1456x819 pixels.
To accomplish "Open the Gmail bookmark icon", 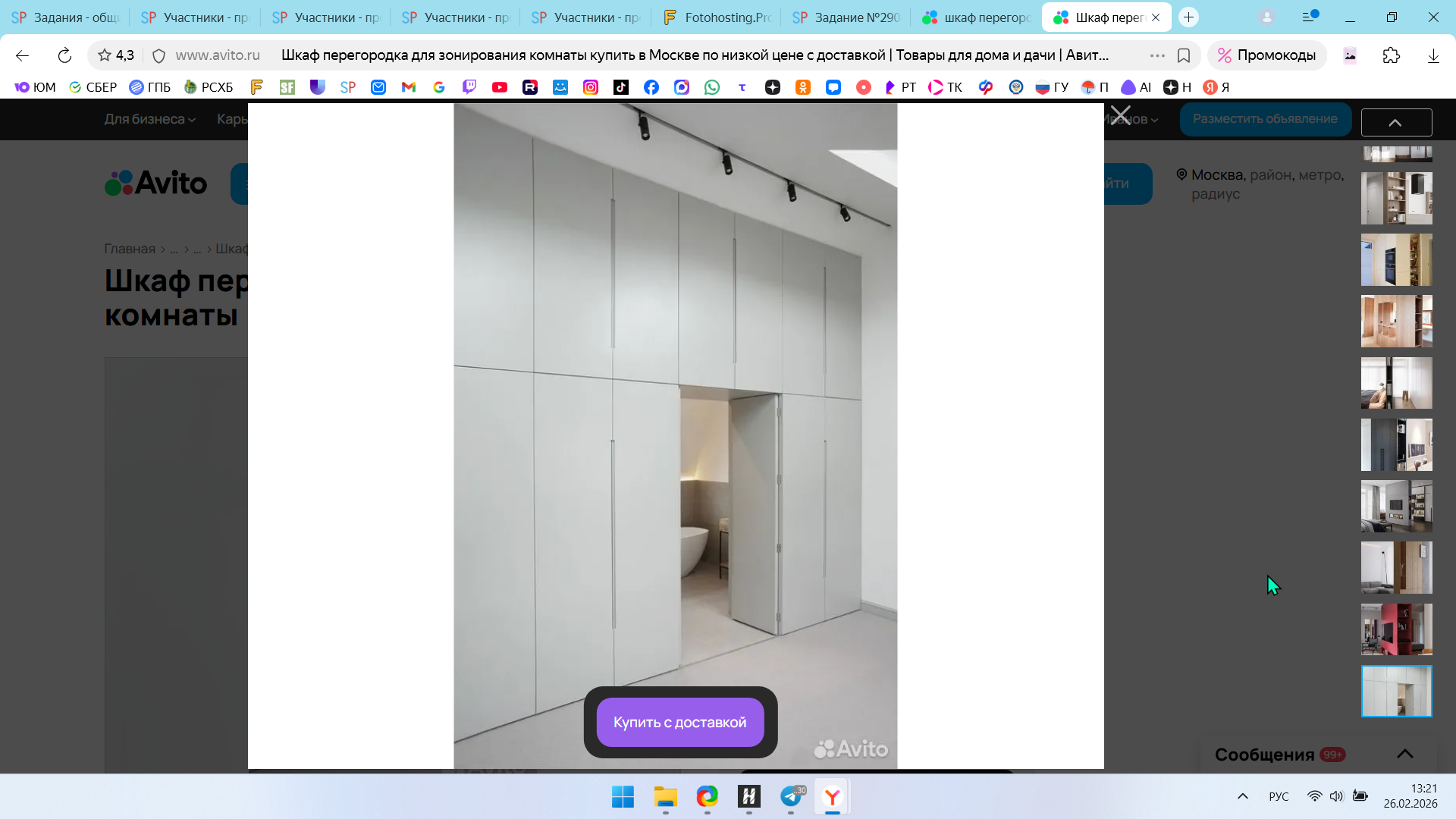I will [x=408, y=87].
